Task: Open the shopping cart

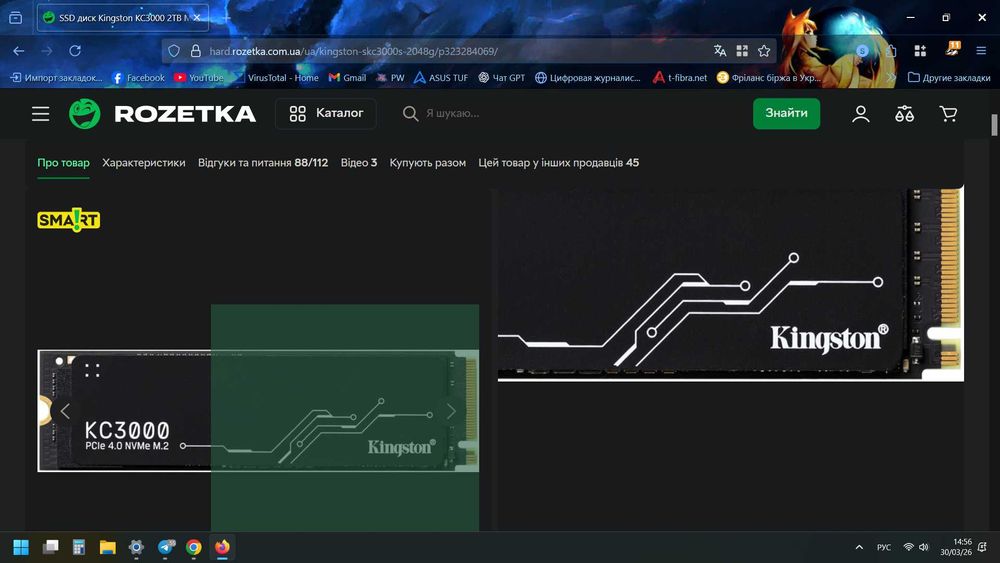Action: point(948,113)
